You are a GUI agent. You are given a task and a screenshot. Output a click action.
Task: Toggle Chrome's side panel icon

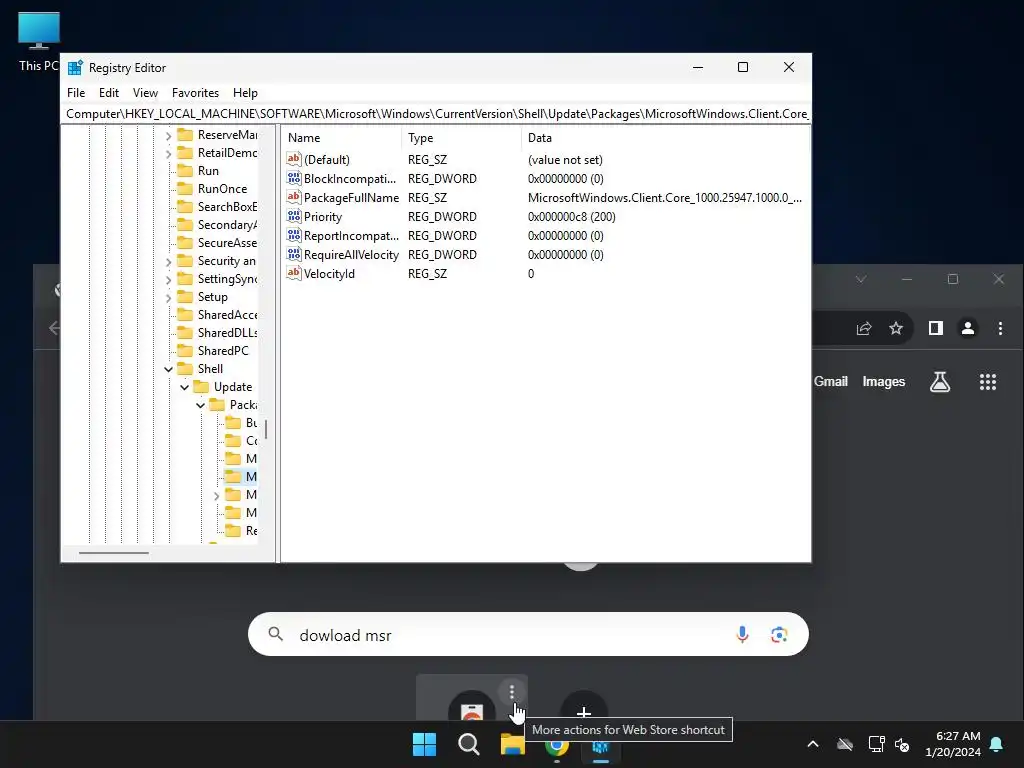tap(936, 328)
